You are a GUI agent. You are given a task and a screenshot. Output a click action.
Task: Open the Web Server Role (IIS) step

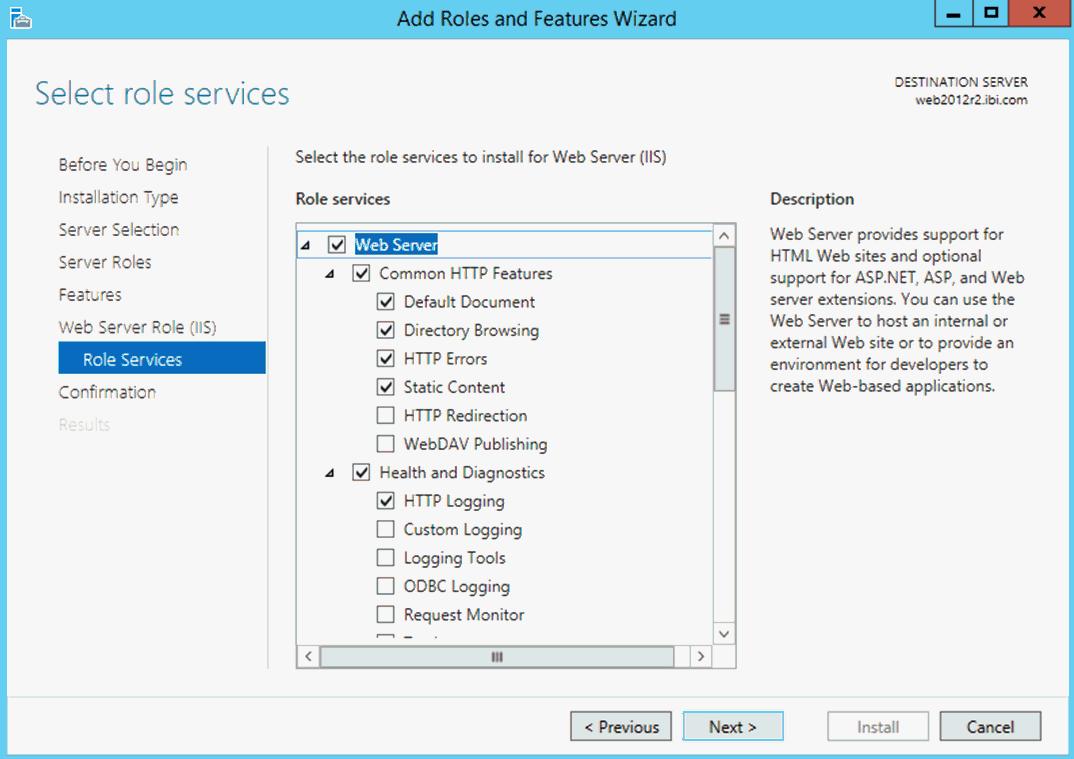[137, 327]
